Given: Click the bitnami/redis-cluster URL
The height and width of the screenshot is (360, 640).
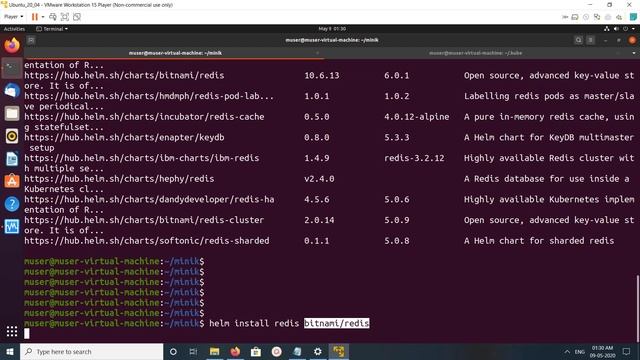Looking at the screenshot, I should [x=144, y=220].
